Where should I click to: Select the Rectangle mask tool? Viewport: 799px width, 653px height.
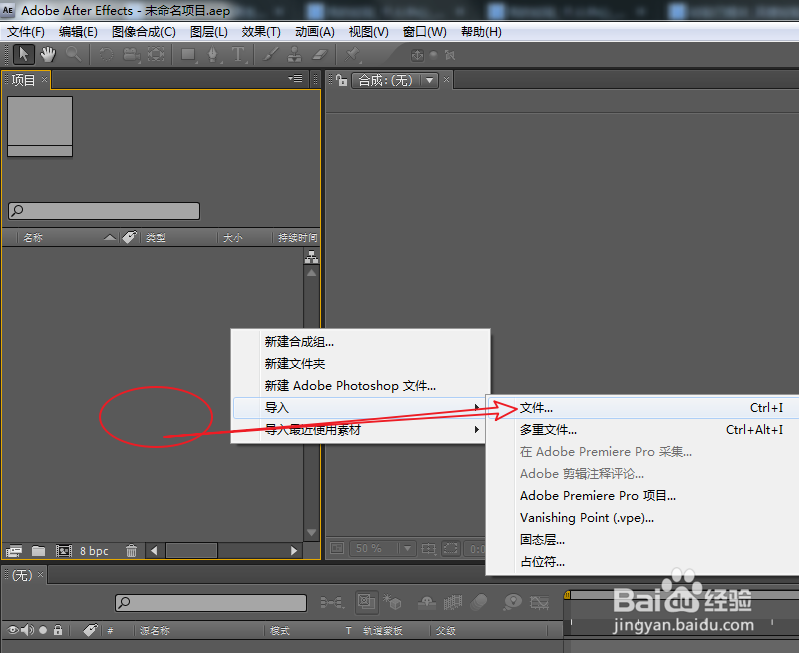click(x=189, y=54)
